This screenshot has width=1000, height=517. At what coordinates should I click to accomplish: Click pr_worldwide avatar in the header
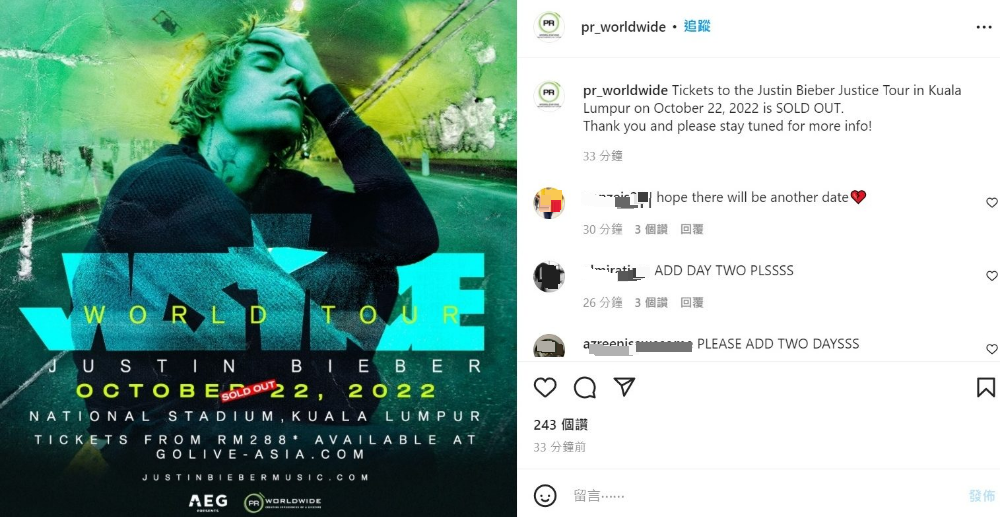548,26
